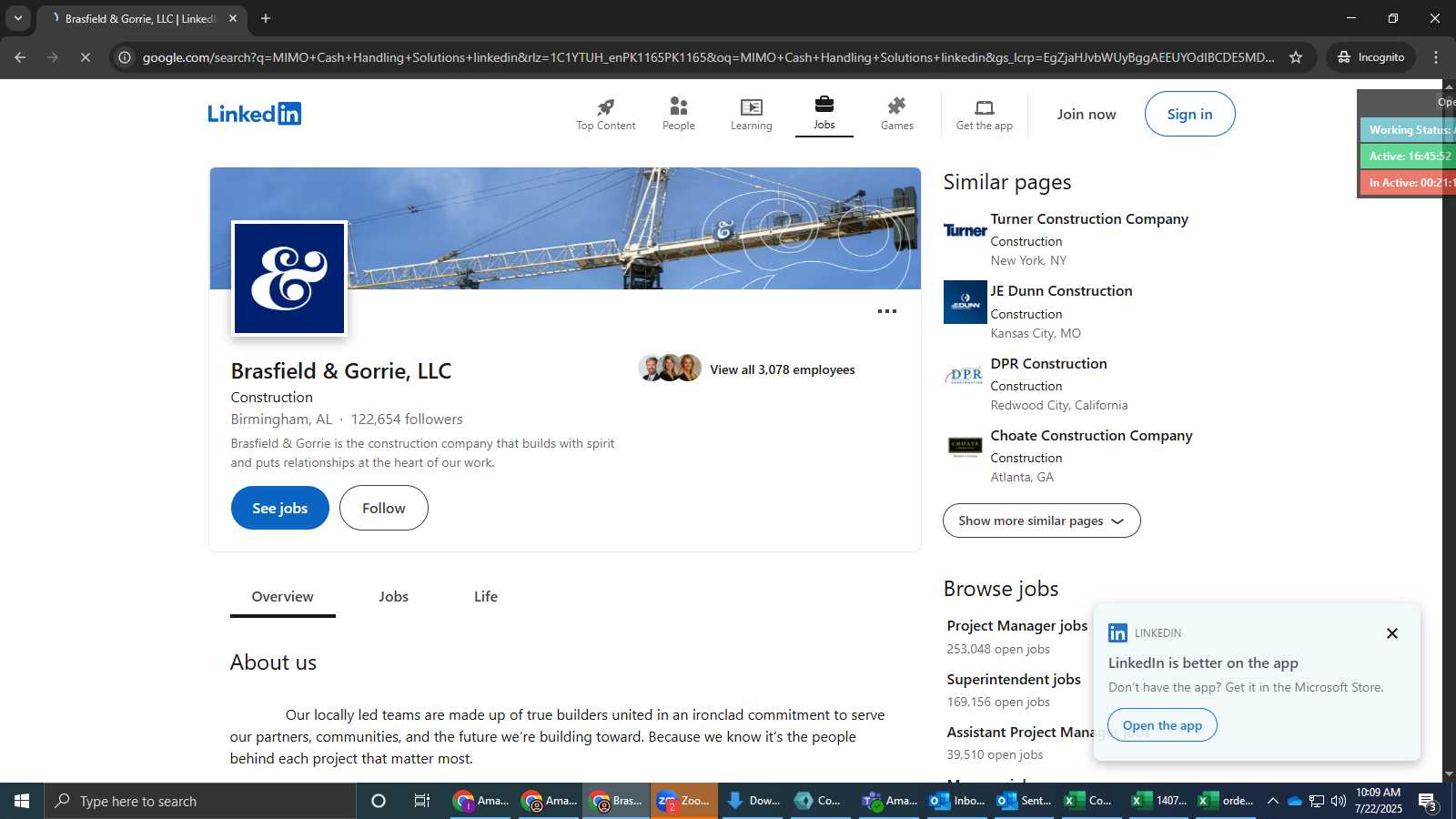Click DPR Construction logo
Viewport: 1456px width, 819px height.
(x=965, y=375)
